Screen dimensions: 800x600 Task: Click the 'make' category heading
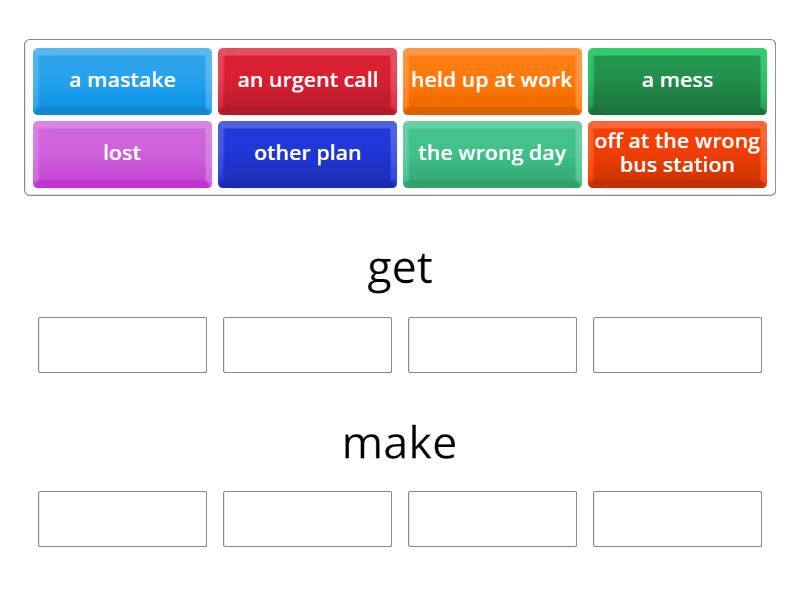click(400, 441)
